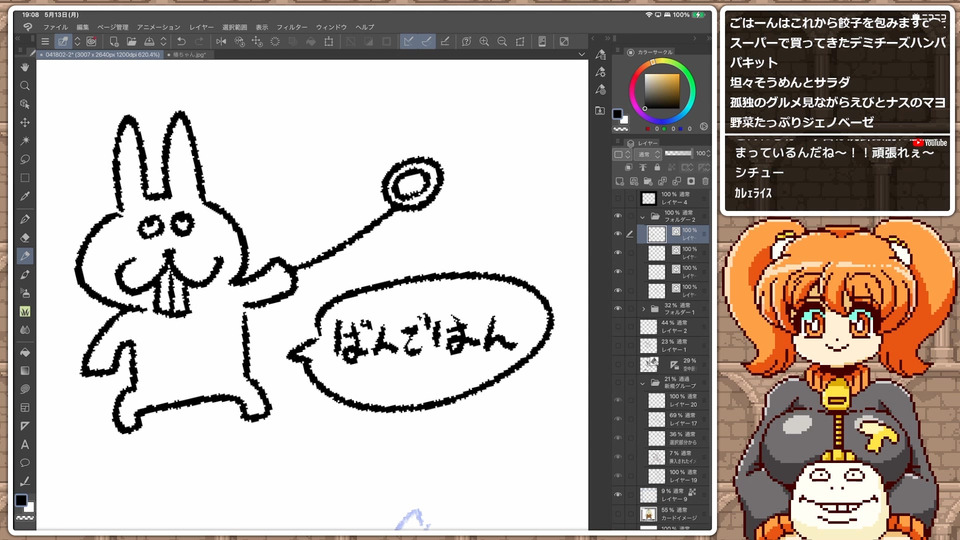The image size is (960, 540).
Task: Select the Fill bucket tool
Action: 24,352
